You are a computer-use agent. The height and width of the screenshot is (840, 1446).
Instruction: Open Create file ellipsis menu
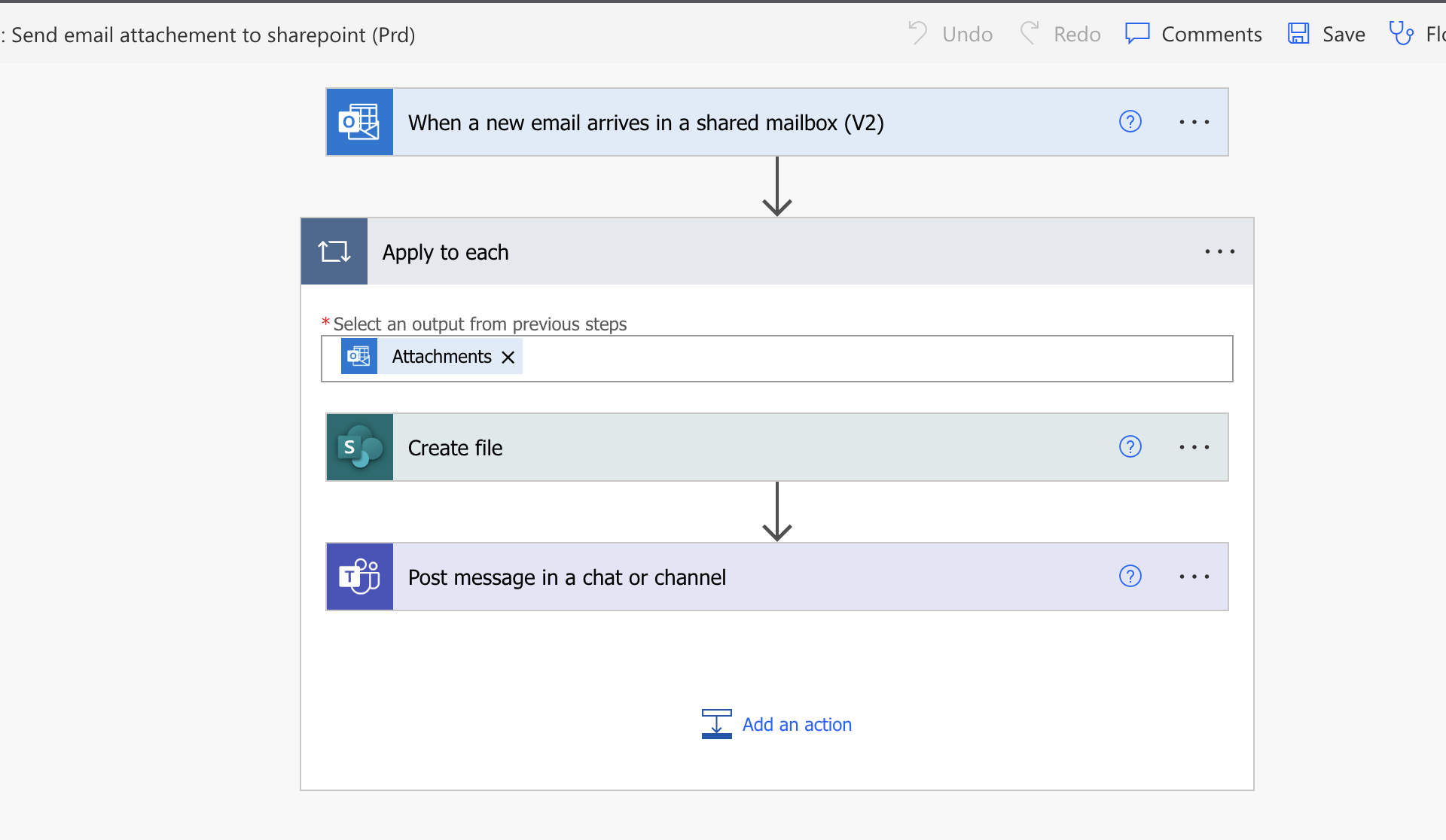pyautogui.click(x=1194, y=447)
